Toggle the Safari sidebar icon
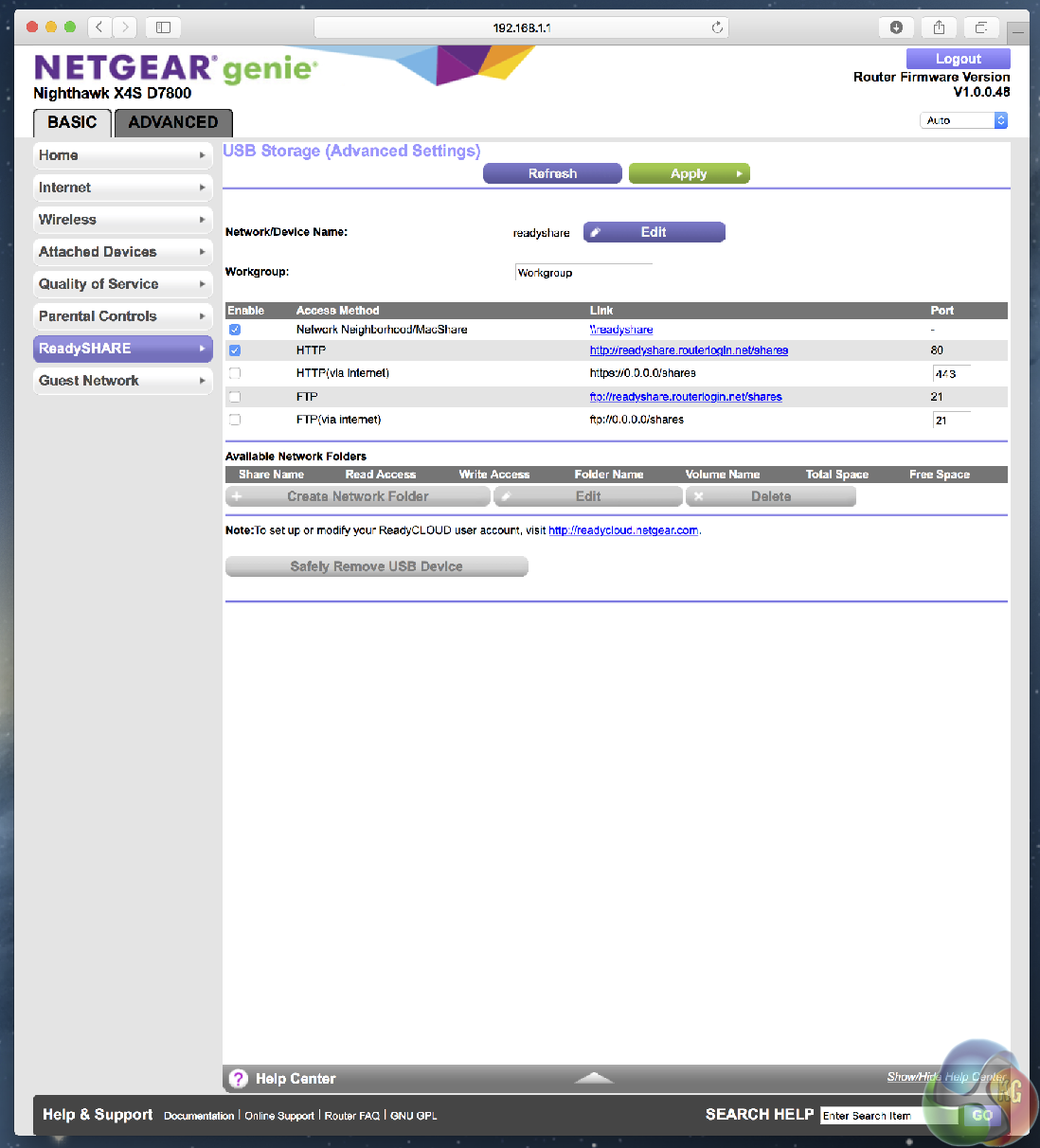This screenshot has height=1148, width=1040. [163, 27]
